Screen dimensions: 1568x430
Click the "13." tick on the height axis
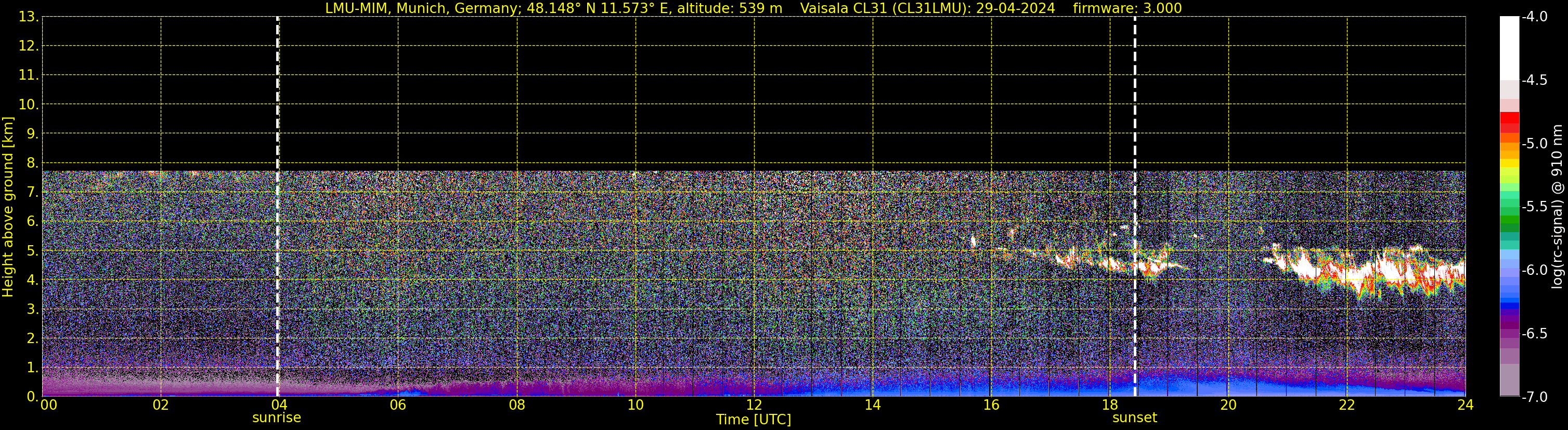tap(29, 17)
